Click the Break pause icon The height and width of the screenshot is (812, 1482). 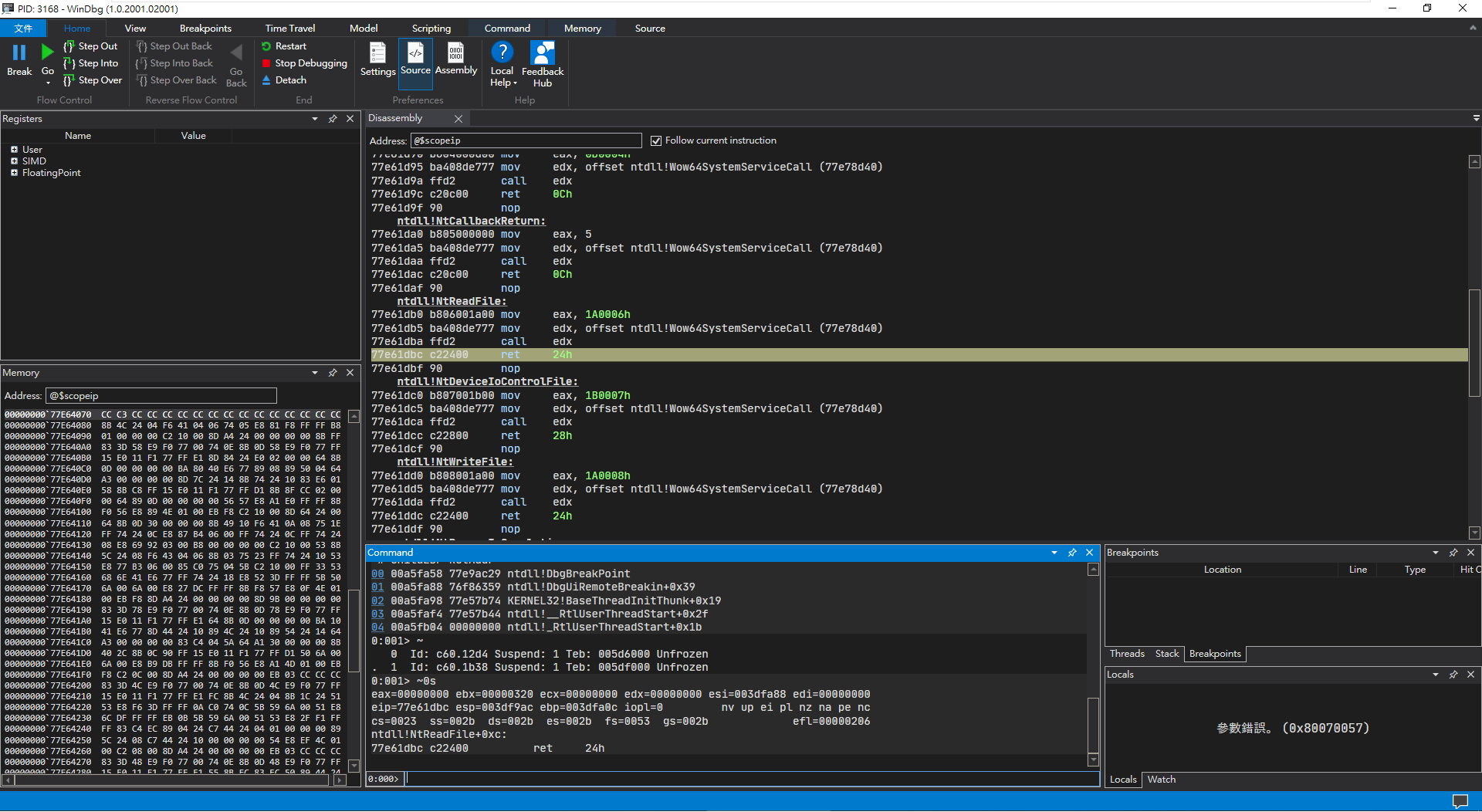pos(19,52)
